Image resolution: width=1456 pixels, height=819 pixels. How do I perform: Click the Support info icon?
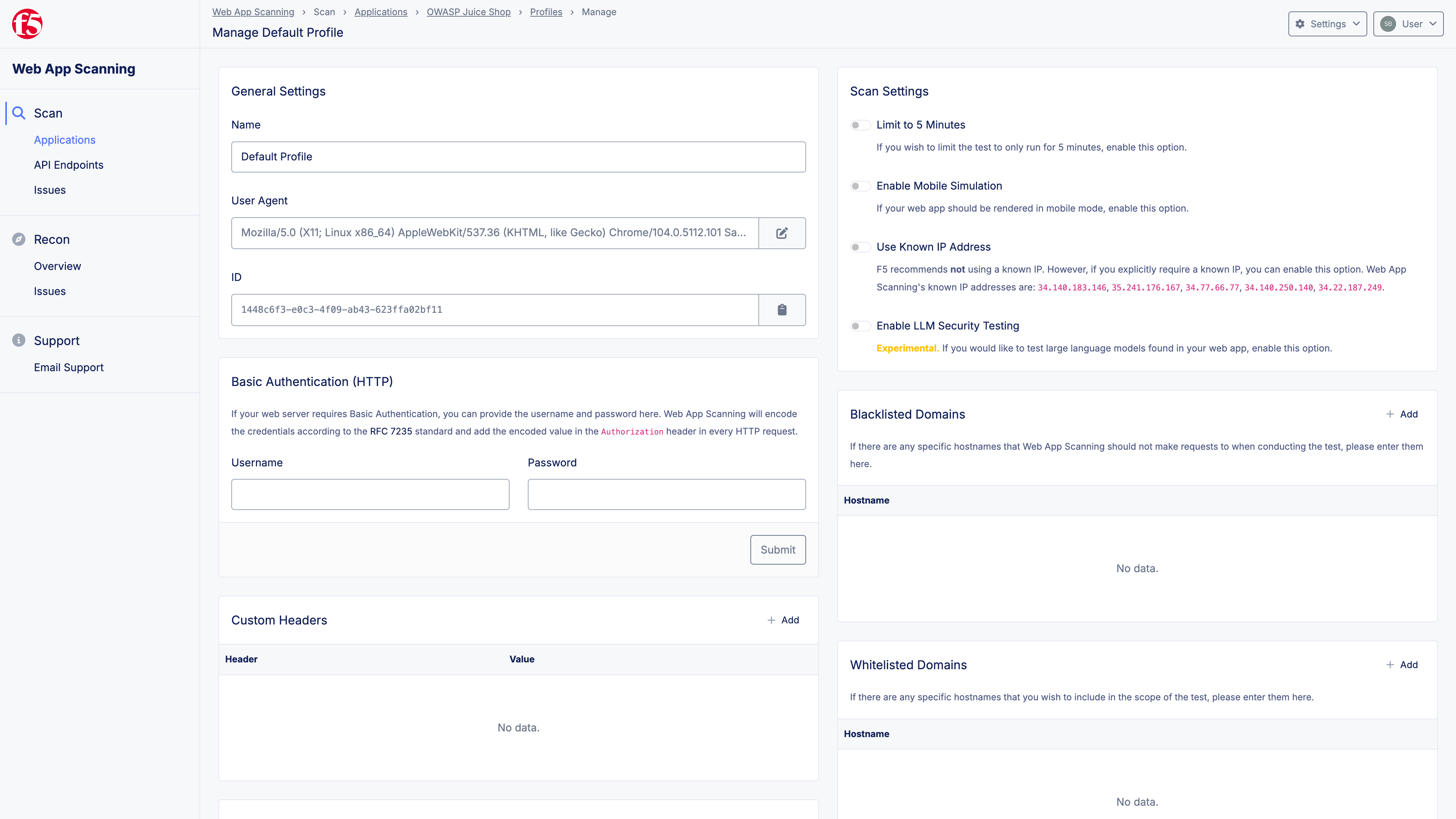[19, 340]
